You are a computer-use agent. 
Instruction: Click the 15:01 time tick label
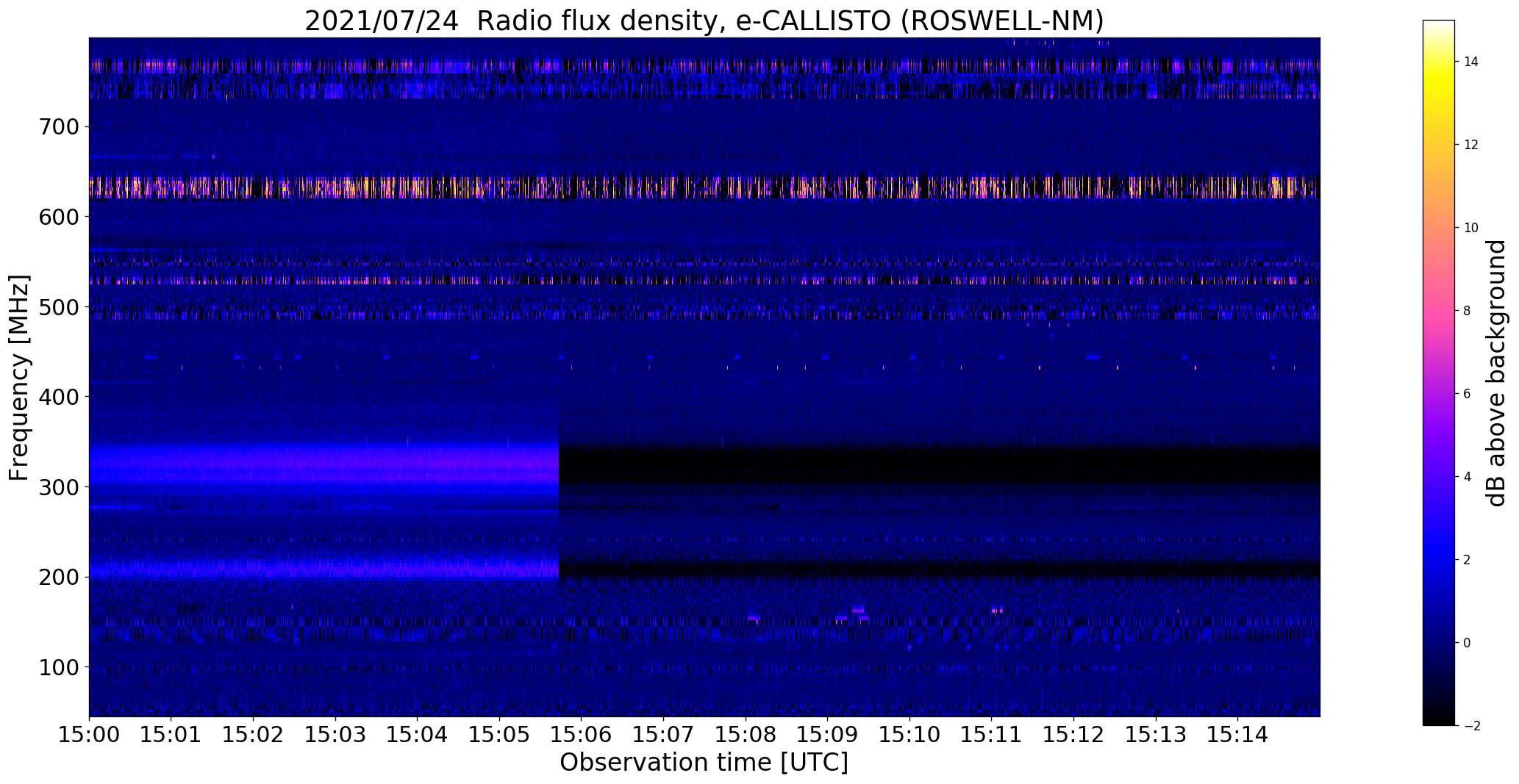coord(171,734)
